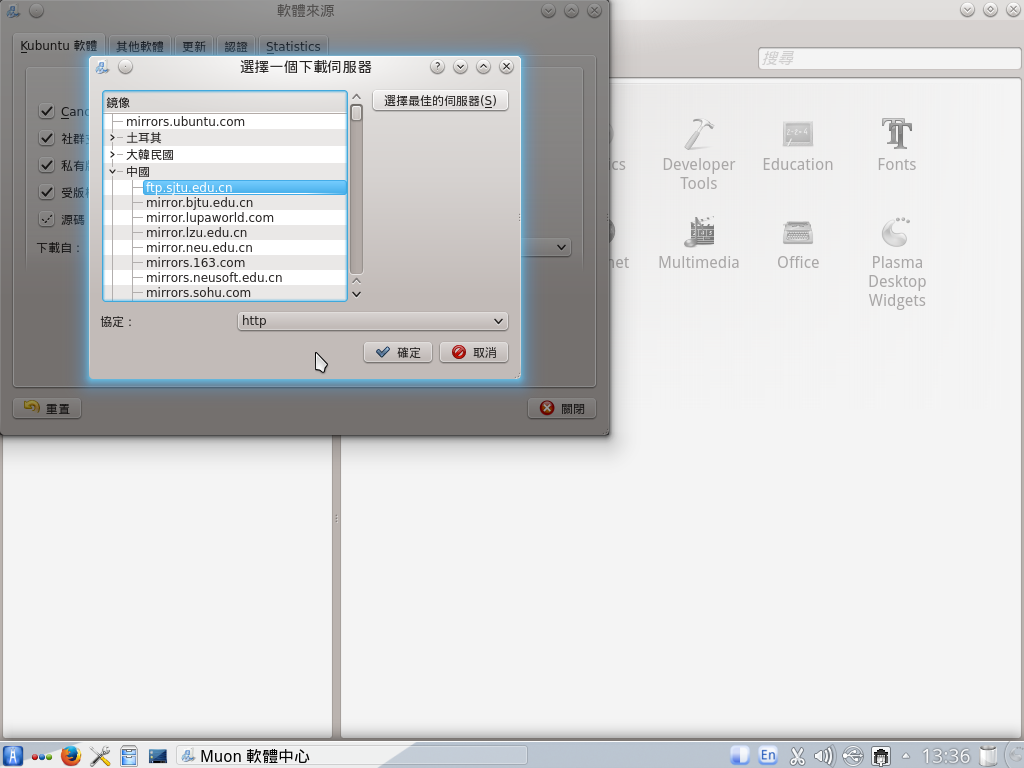
Task: Confirm with the 確定 button
Action: point(398,352)
